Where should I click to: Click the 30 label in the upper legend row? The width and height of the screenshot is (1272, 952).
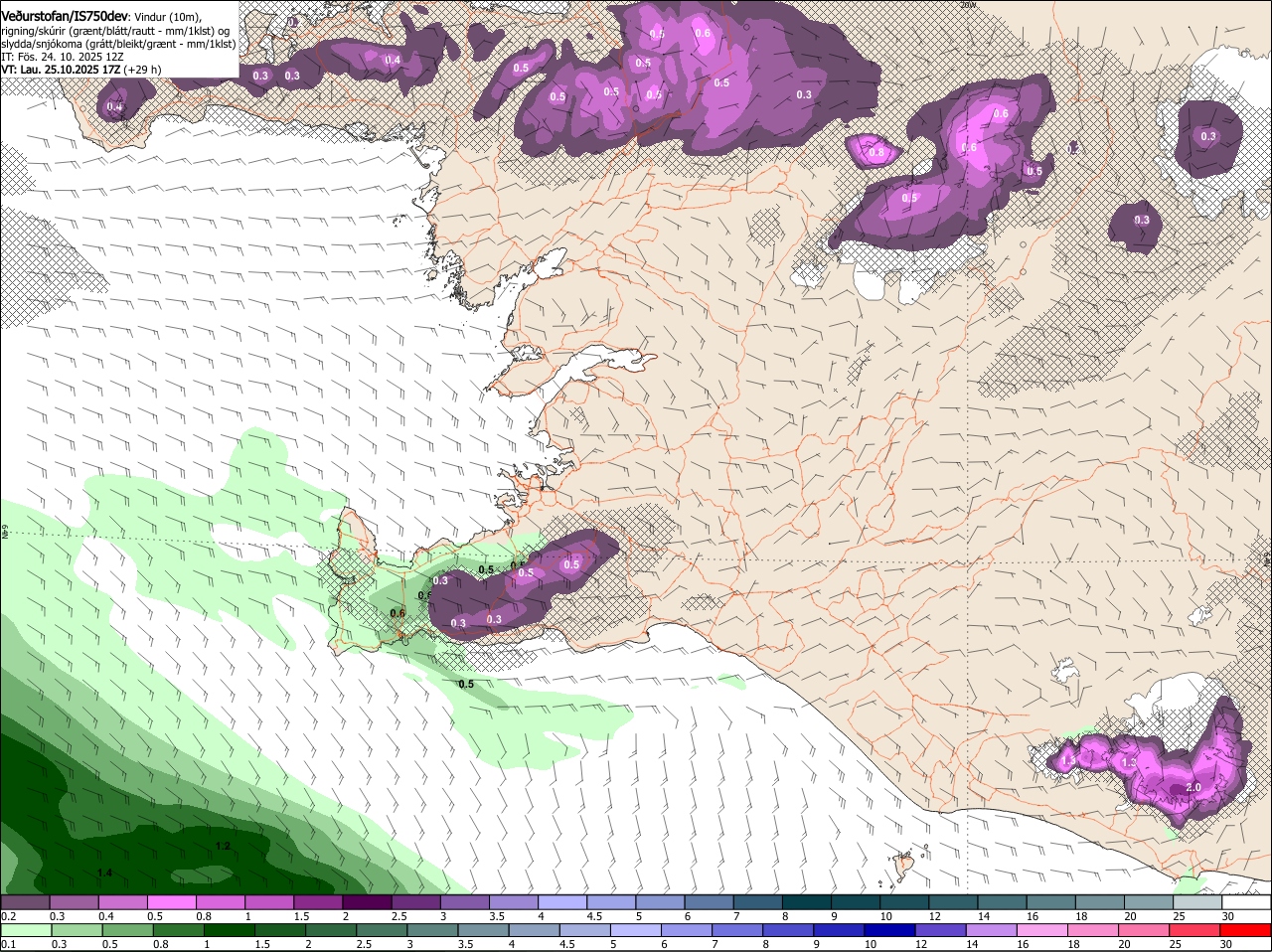coord(1228,916)
